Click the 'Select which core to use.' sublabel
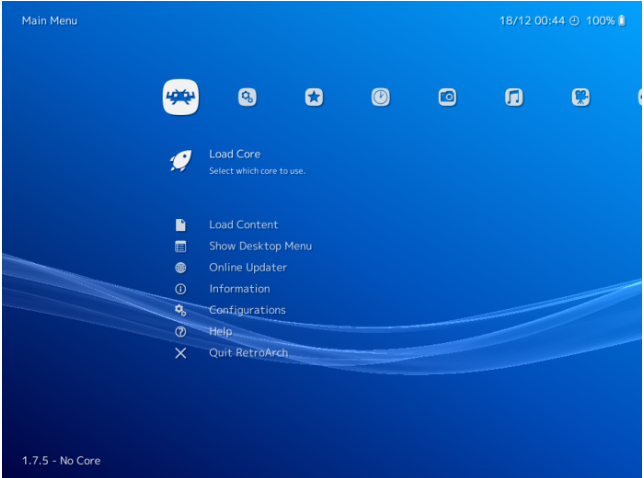 tap(257, 171)
